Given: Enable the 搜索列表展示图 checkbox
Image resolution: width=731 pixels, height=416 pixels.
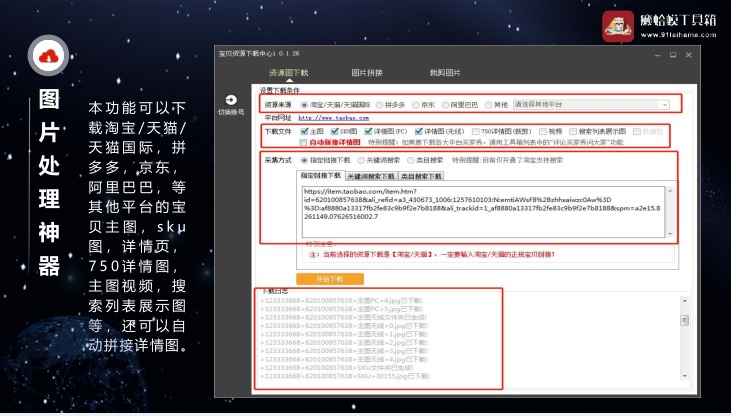Looking at the screenshot, I should tap(573, 132).
